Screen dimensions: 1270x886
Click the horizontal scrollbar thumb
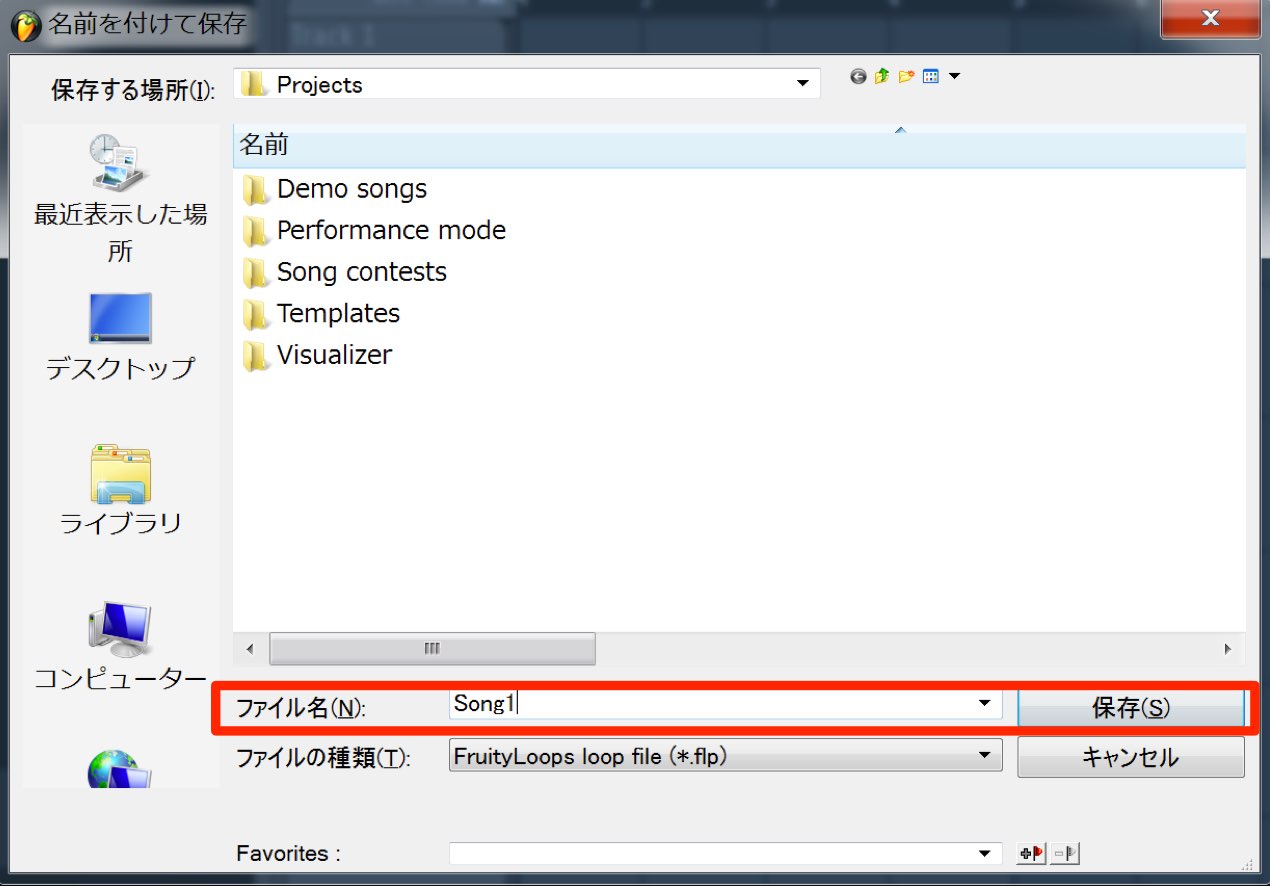[x=432, y=648]
